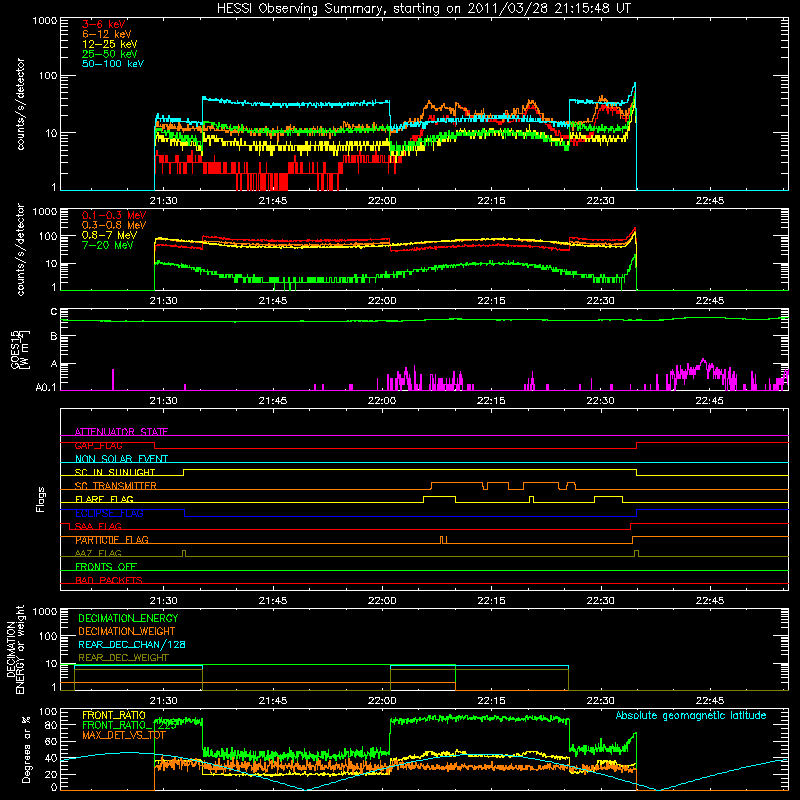Image resolution: width=800 pixels, height=800 pixels.
Task: Click the 21:45 tick under the decimation panel
Action: (x=272, y=701)
